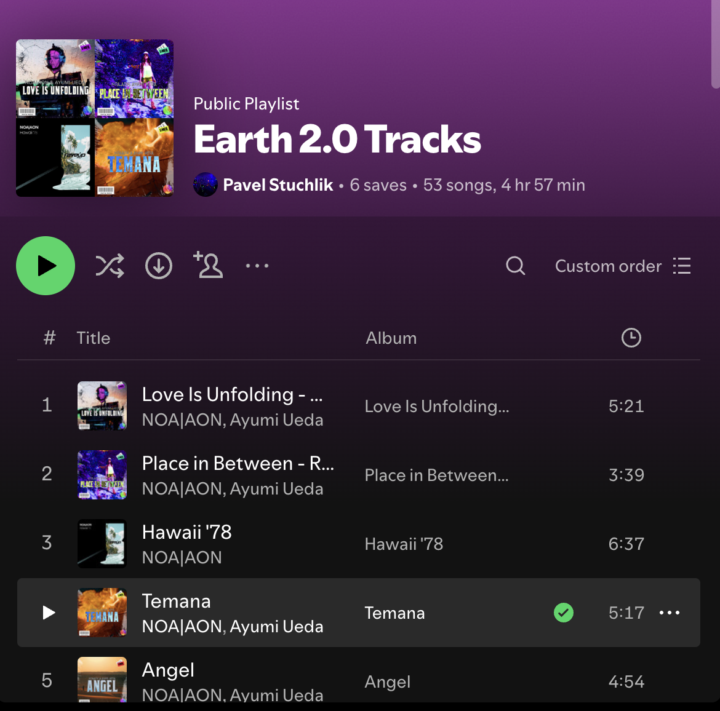The height and width of the screenshot is (711, 720).
Task: Select the Love Is Unfolding track title
Action: click(x=232, y=394)
